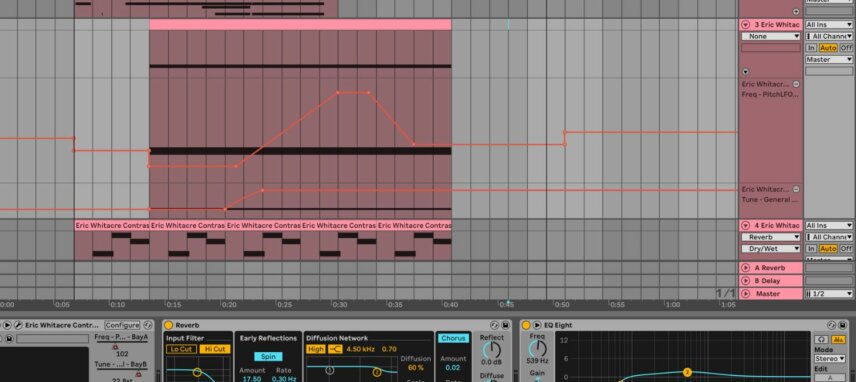Remove the Freq - PitchLFO automation lane
This screenshot has height=382, width=856.
pos(796,84)
